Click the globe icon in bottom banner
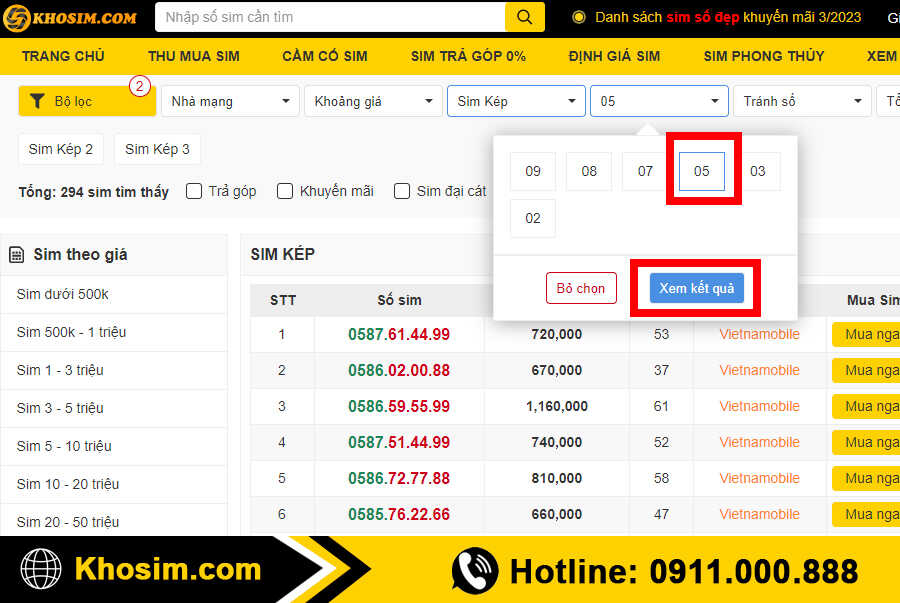 pos(41,570)
